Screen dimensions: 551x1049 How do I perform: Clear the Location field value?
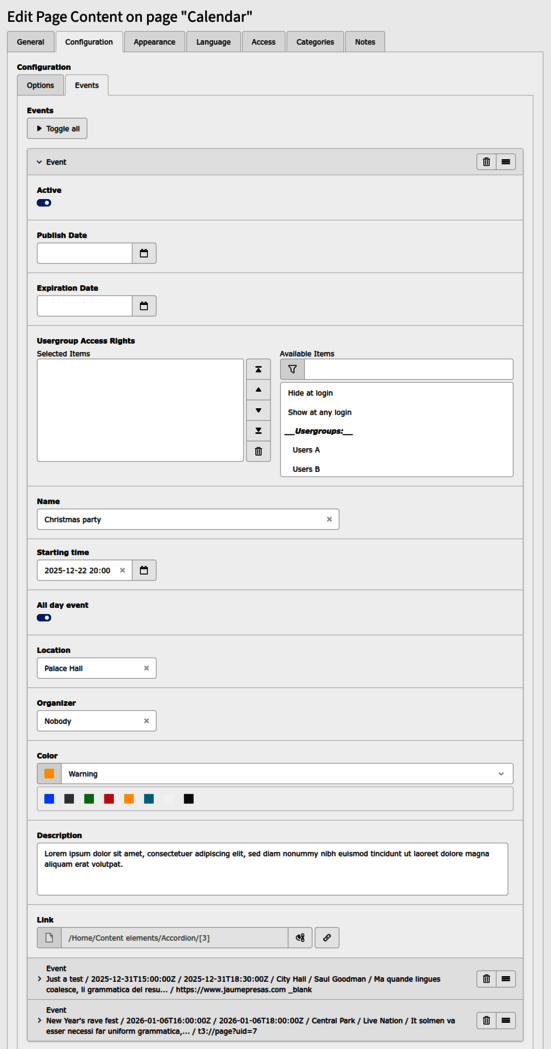(146, 668)
